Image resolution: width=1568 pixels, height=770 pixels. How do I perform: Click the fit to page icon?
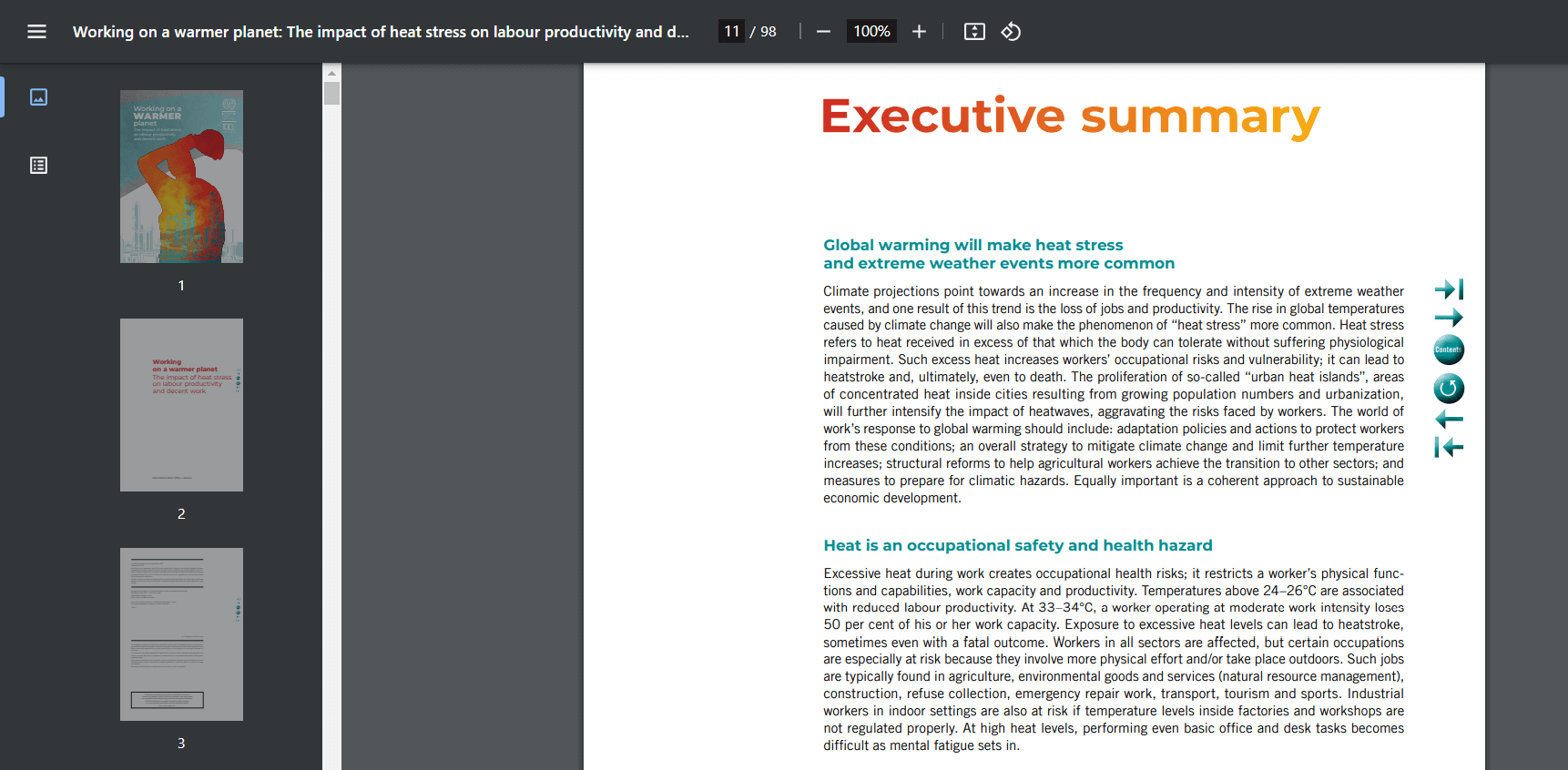(974, 32)
